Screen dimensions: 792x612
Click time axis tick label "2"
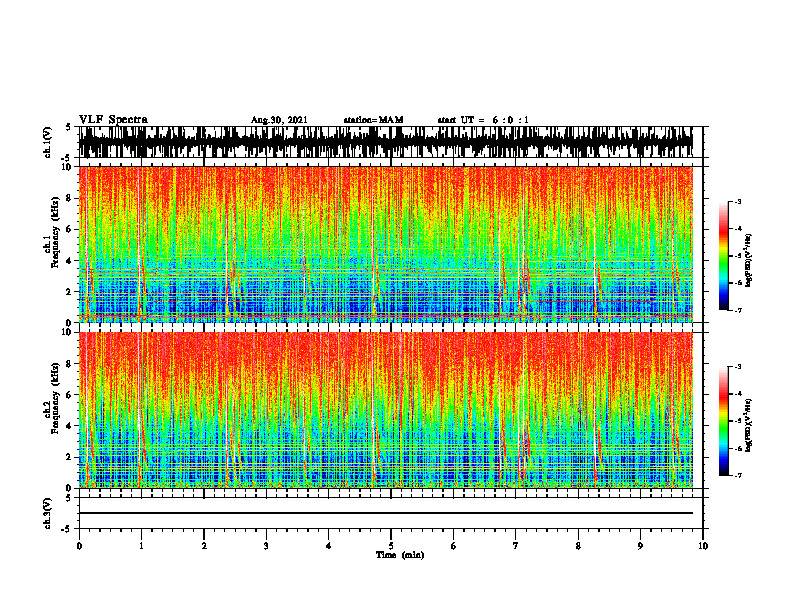tap(204, 546)
